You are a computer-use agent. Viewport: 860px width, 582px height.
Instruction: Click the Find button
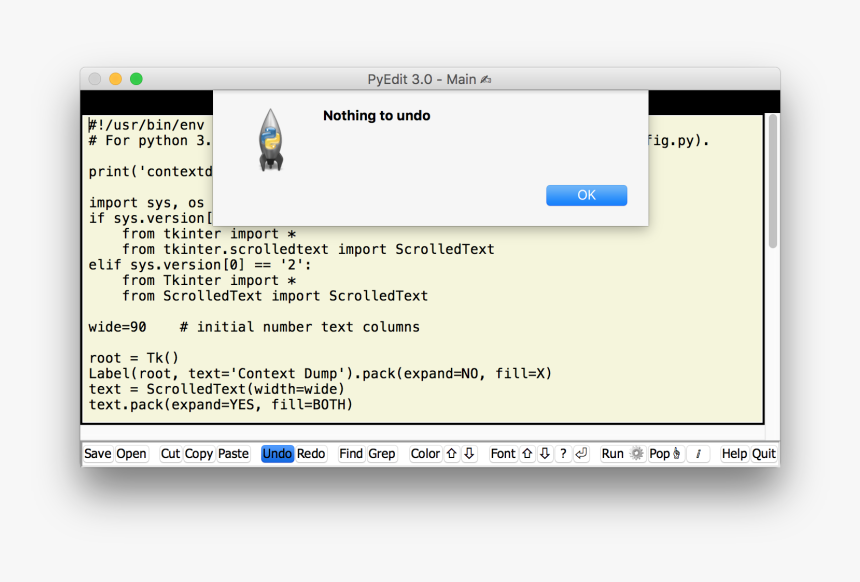tap(351, 454)
